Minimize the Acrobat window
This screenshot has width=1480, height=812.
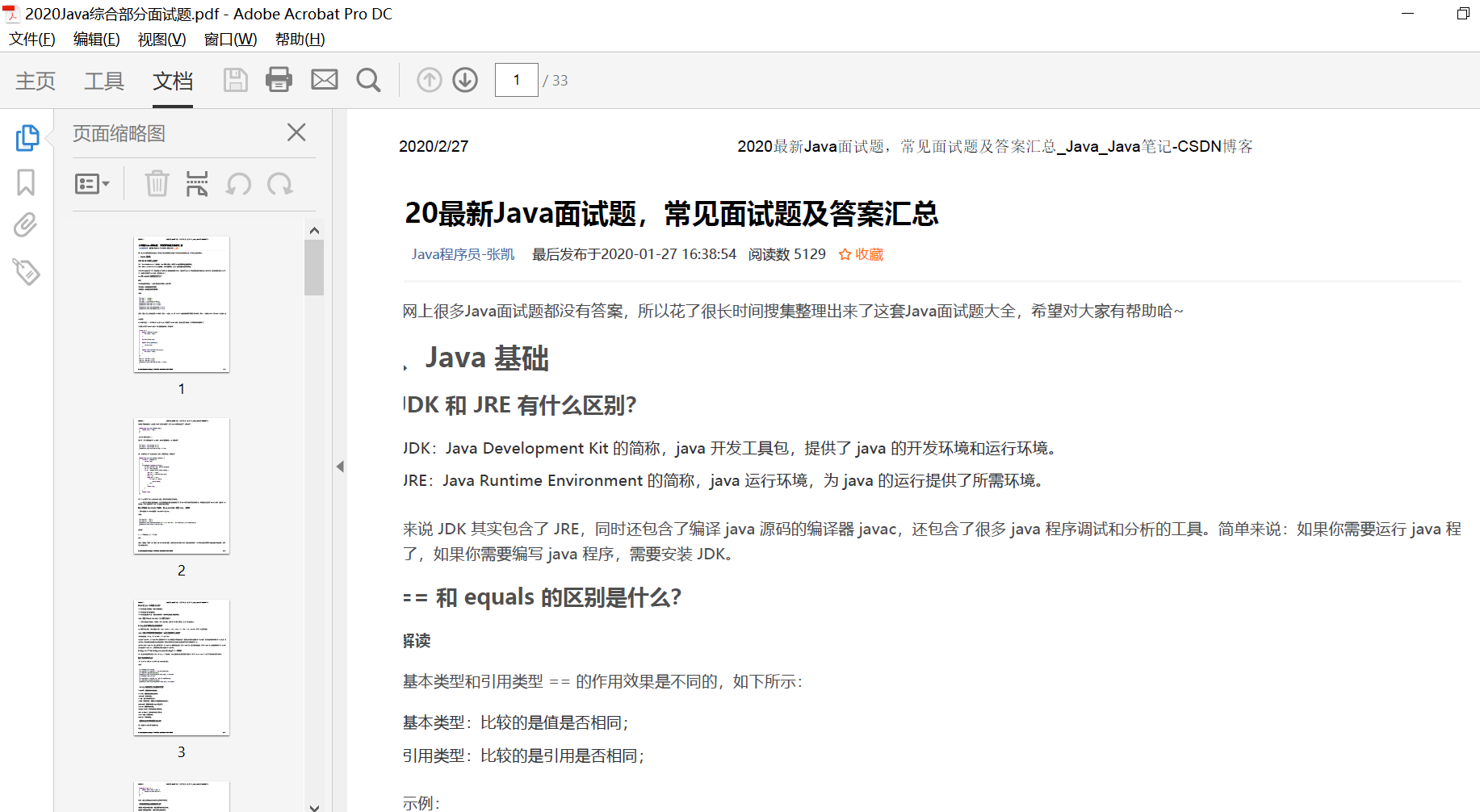1408,14
